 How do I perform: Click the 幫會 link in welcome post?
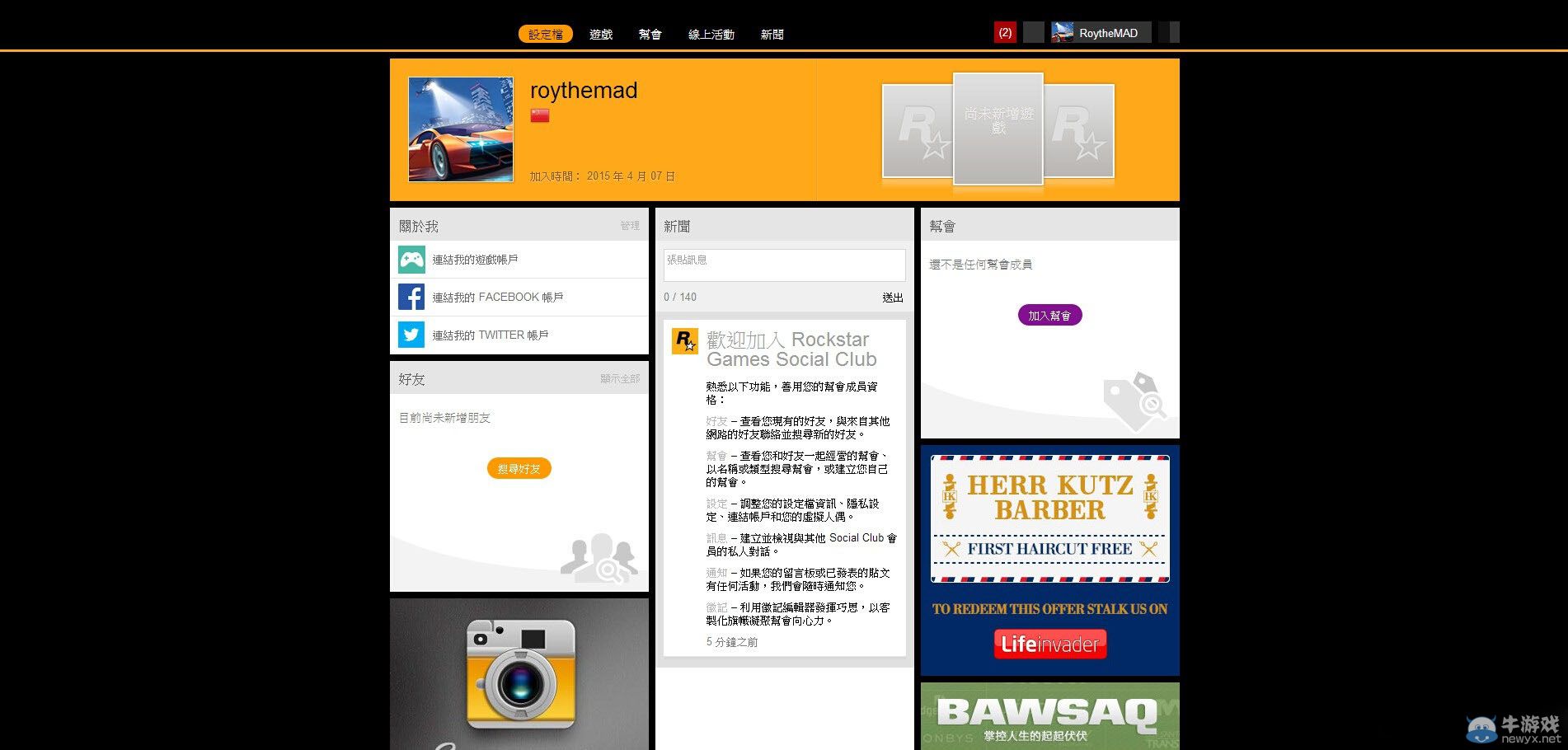716,456
